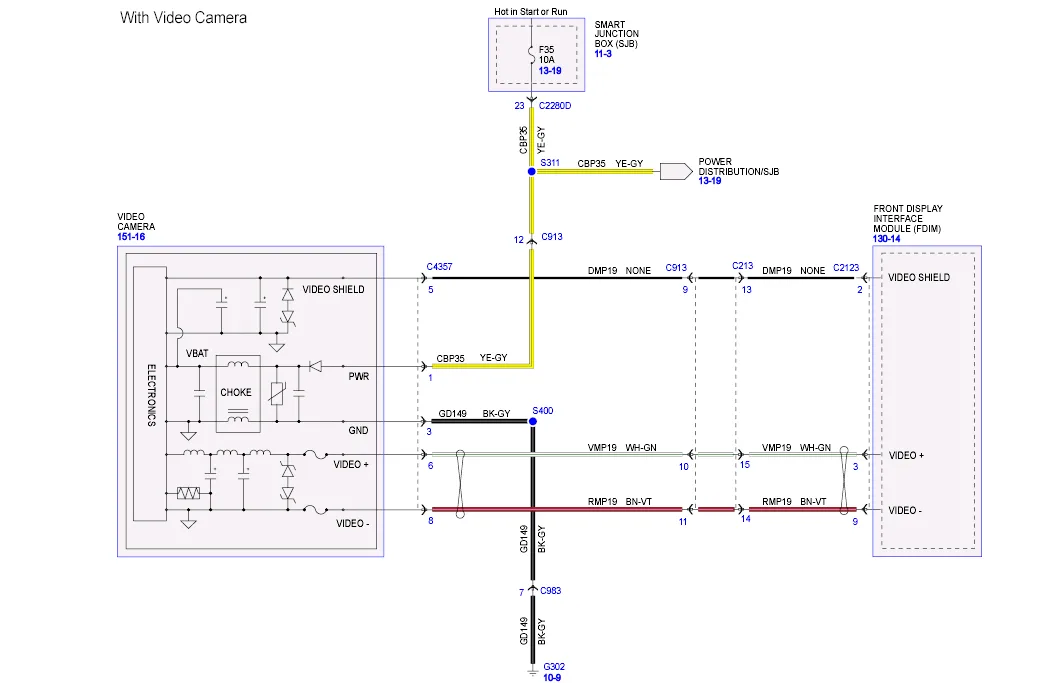Click the 'VIDEO CAMERA' component label
This screenshot has width=1059, height=683.
pos(136,222)
